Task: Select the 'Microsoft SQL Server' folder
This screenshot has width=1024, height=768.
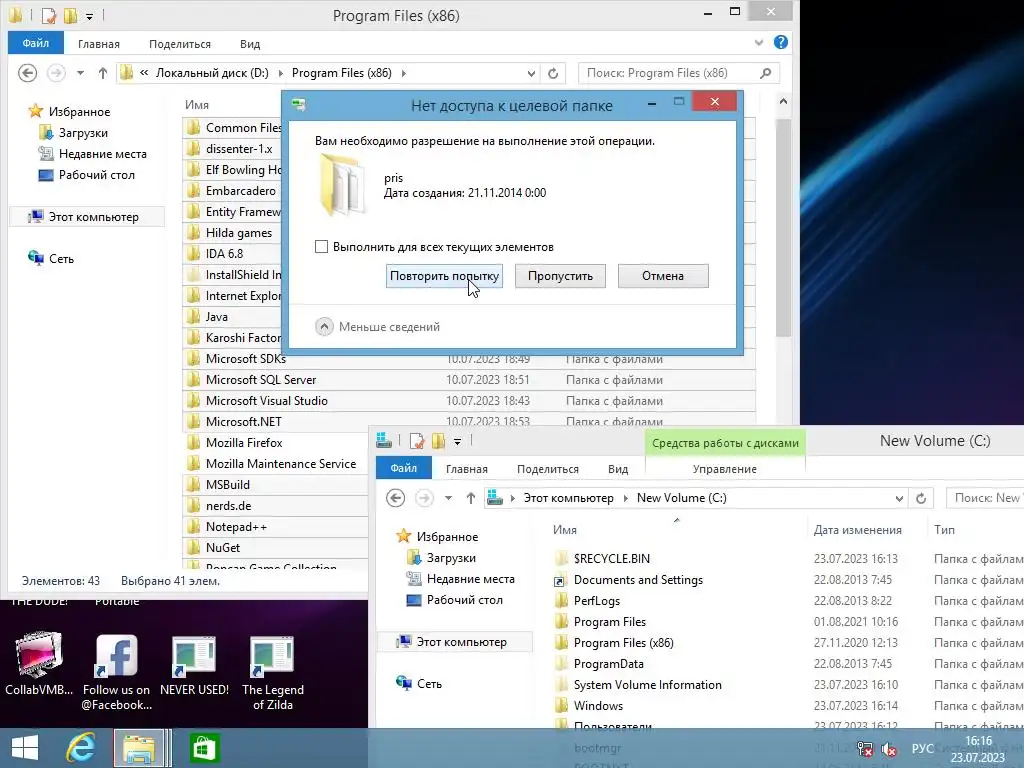Action: point(261,379)
